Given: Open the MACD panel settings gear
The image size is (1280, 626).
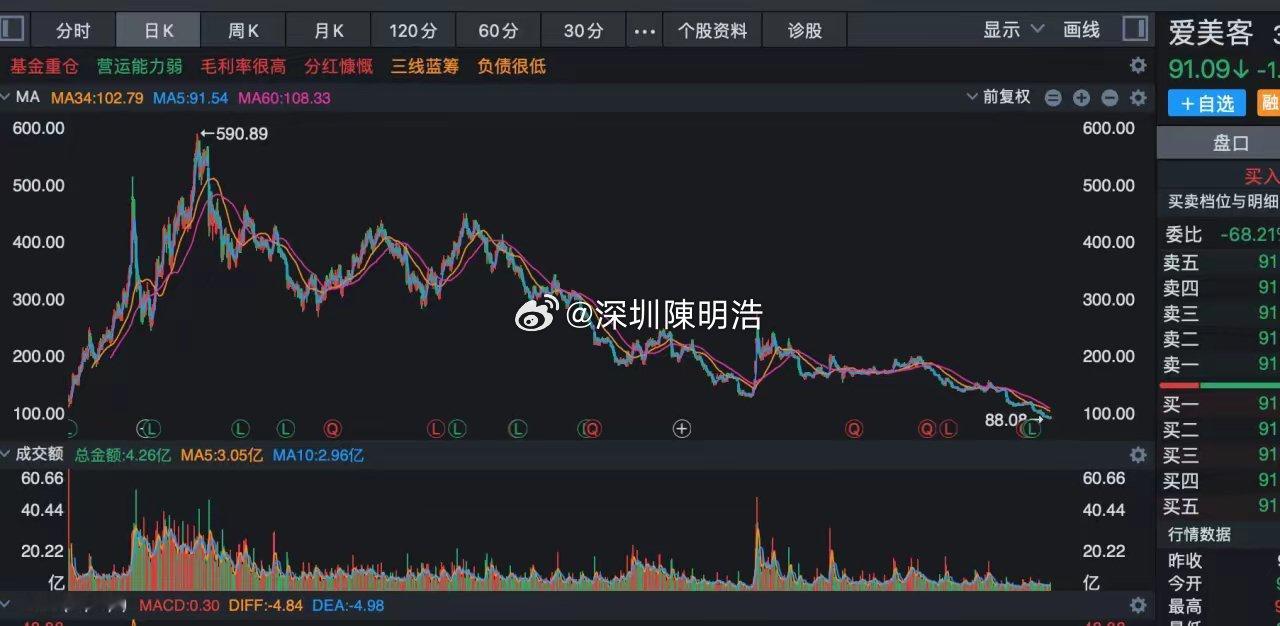Looking at the screenshot, I should (1138, 605).
